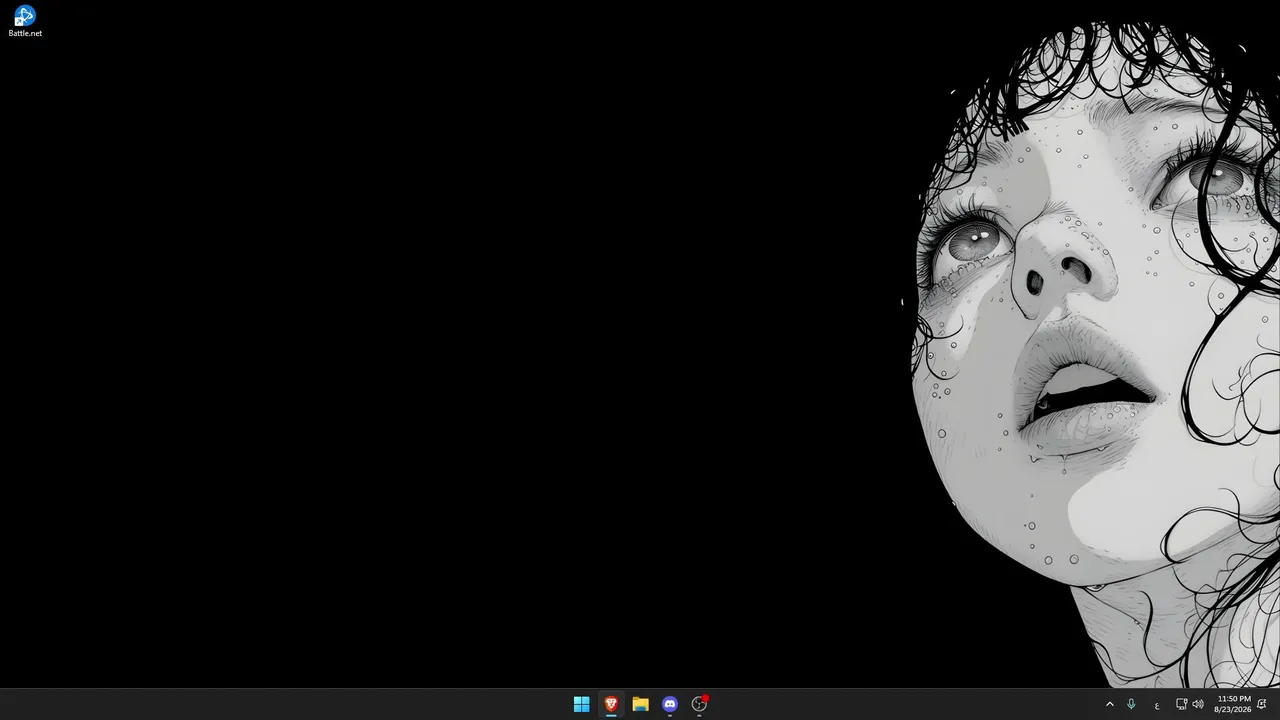Switch the input language indicator

1157,705
